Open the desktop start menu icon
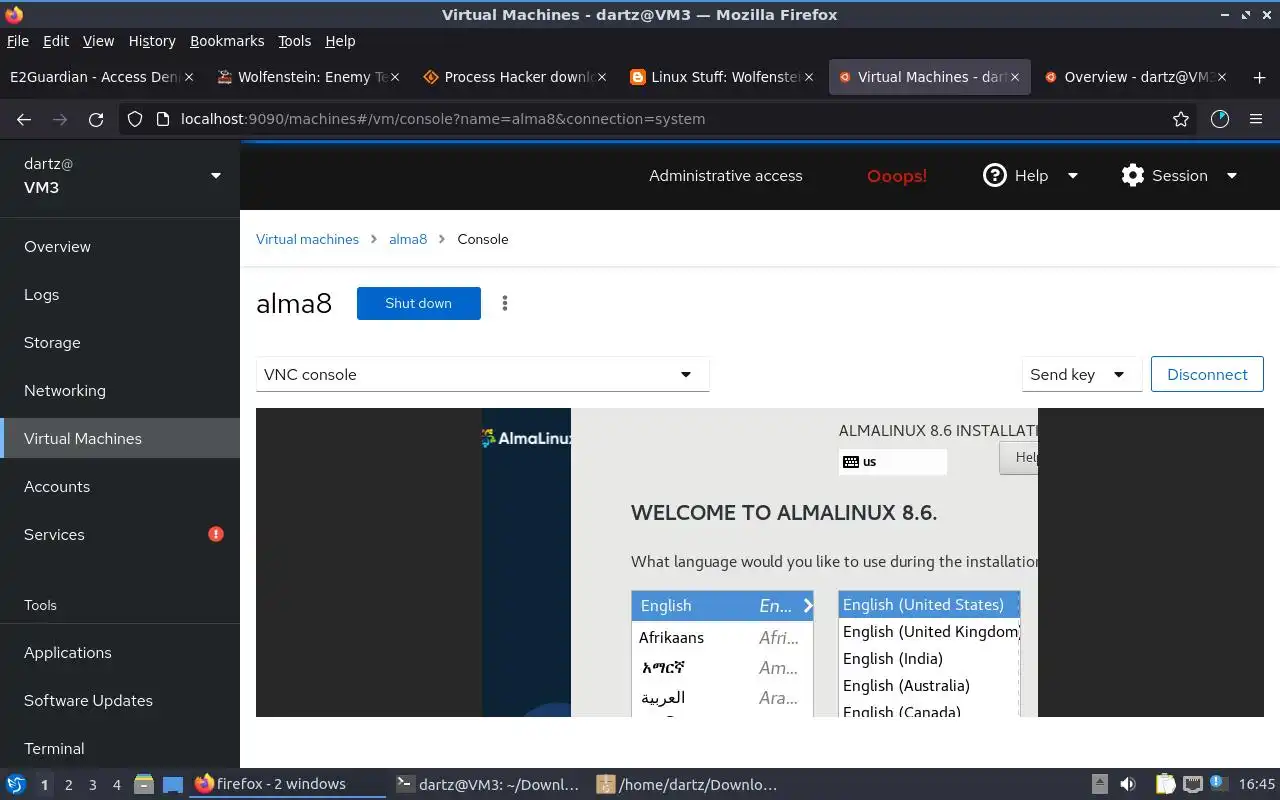The image size is (1280, 800). pyautogui.click(x=16, y=784)
